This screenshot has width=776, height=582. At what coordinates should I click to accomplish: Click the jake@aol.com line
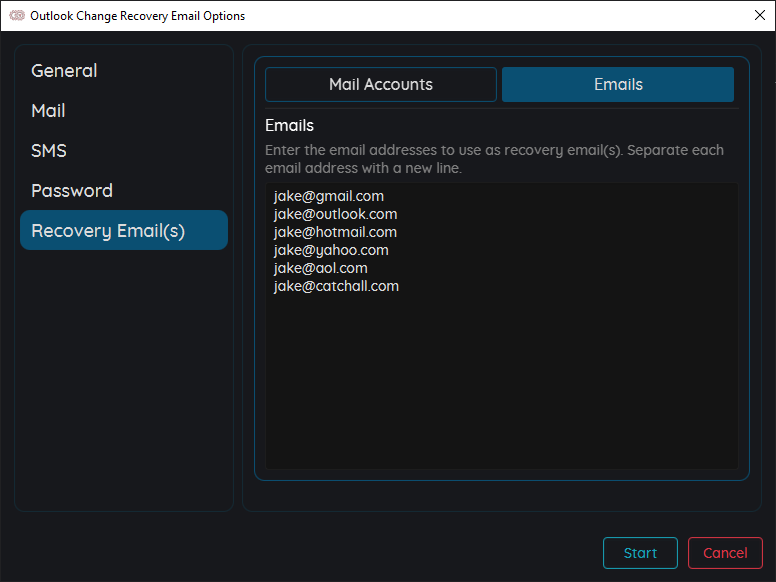(321, 268)
